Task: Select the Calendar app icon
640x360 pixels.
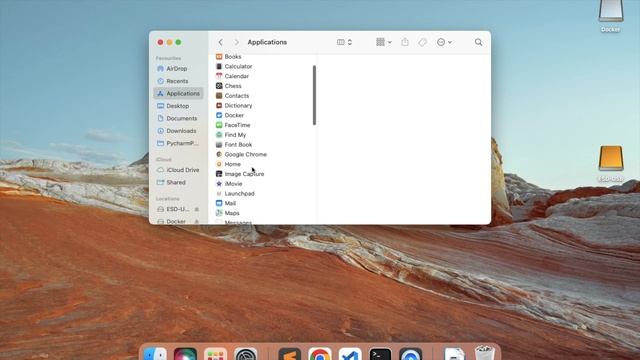Action: [x=219, y=76]
